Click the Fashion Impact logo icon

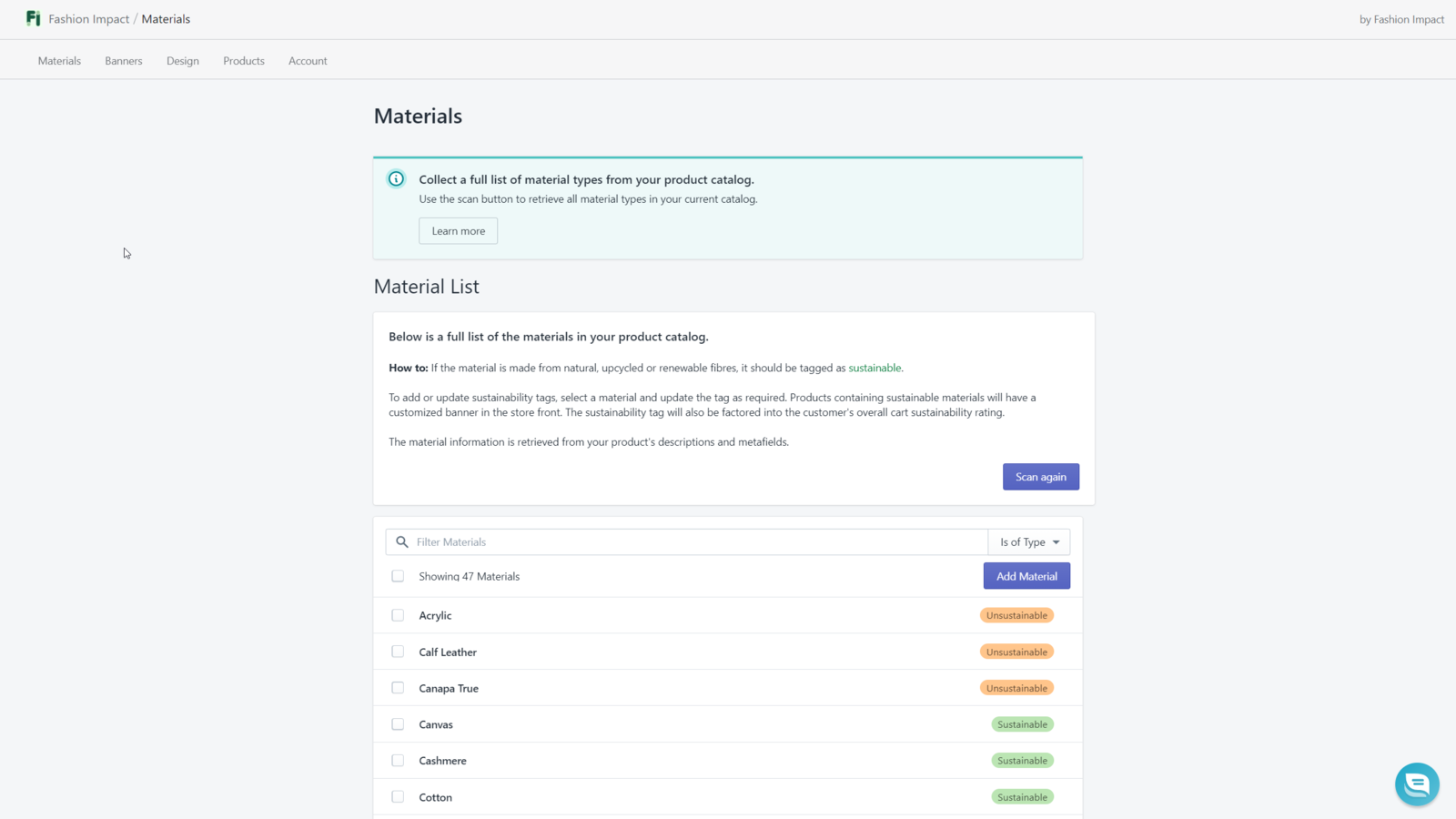tap(34, 18)
